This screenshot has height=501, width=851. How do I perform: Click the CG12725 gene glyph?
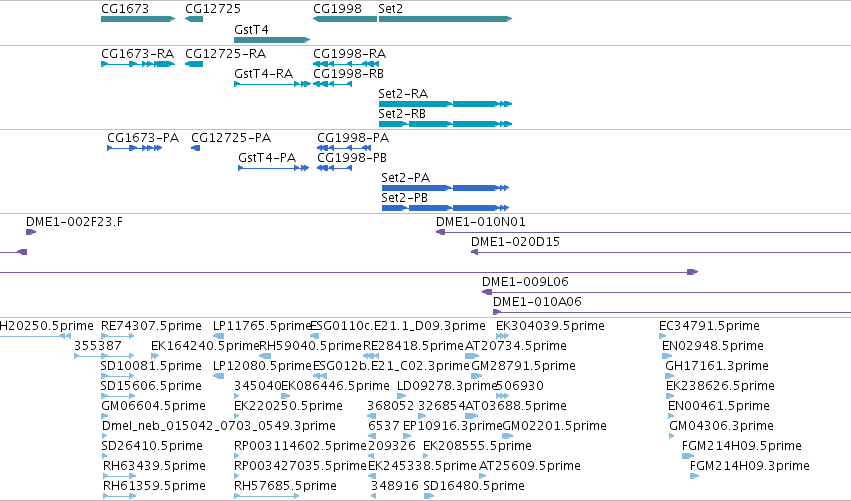pyautogui.click(x=194, y=19)
